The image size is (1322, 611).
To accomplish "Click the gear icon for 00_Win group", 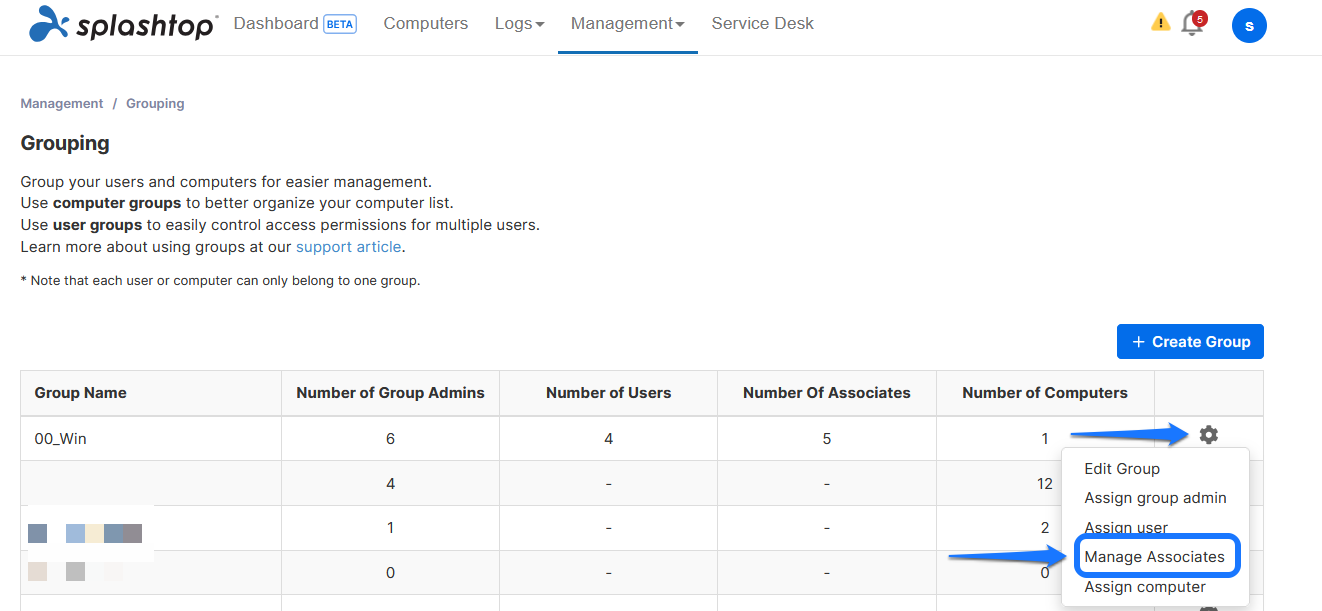I will [x=1209, y=435].
